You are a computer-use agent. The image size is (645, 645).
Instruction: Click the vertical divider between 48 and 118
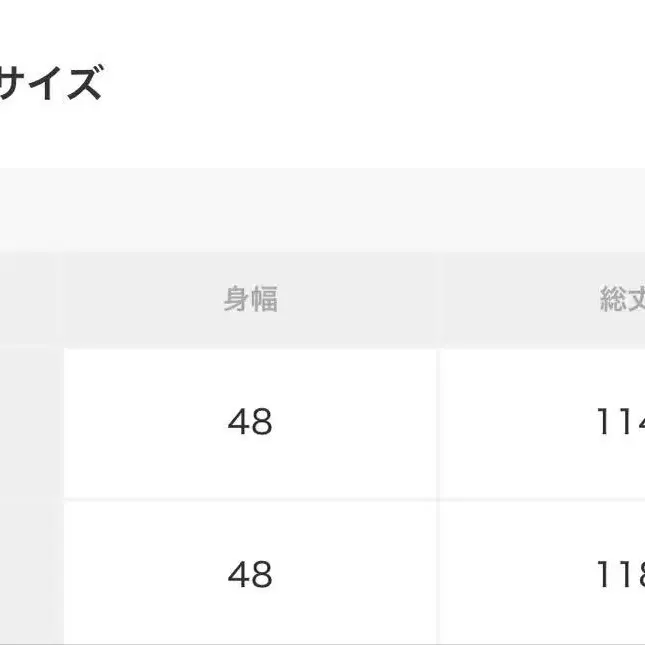click(x=438, y=574)
